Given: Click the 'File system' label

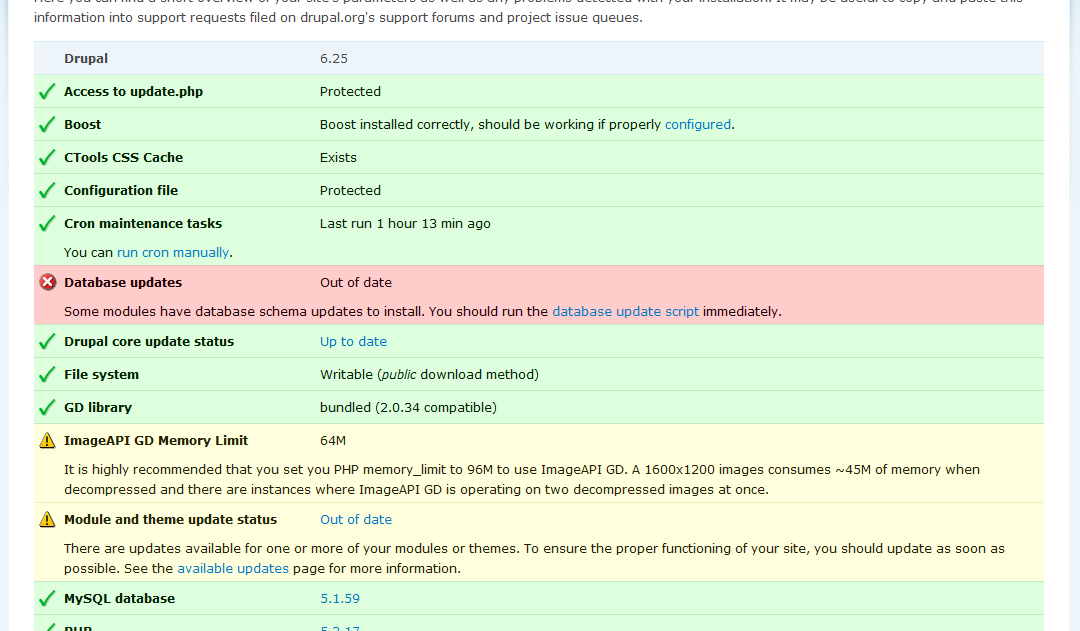Looking at the screenshot, I should click(x=102, y=375).
